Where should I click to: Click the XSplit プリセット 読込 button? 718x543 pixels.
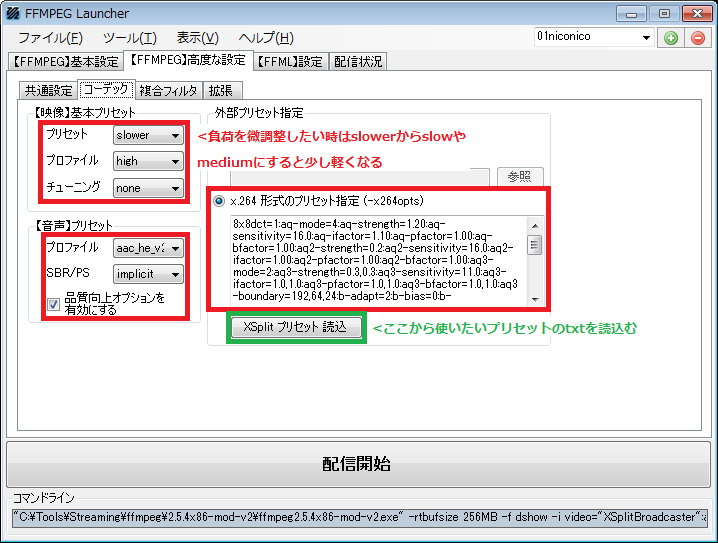296,327
